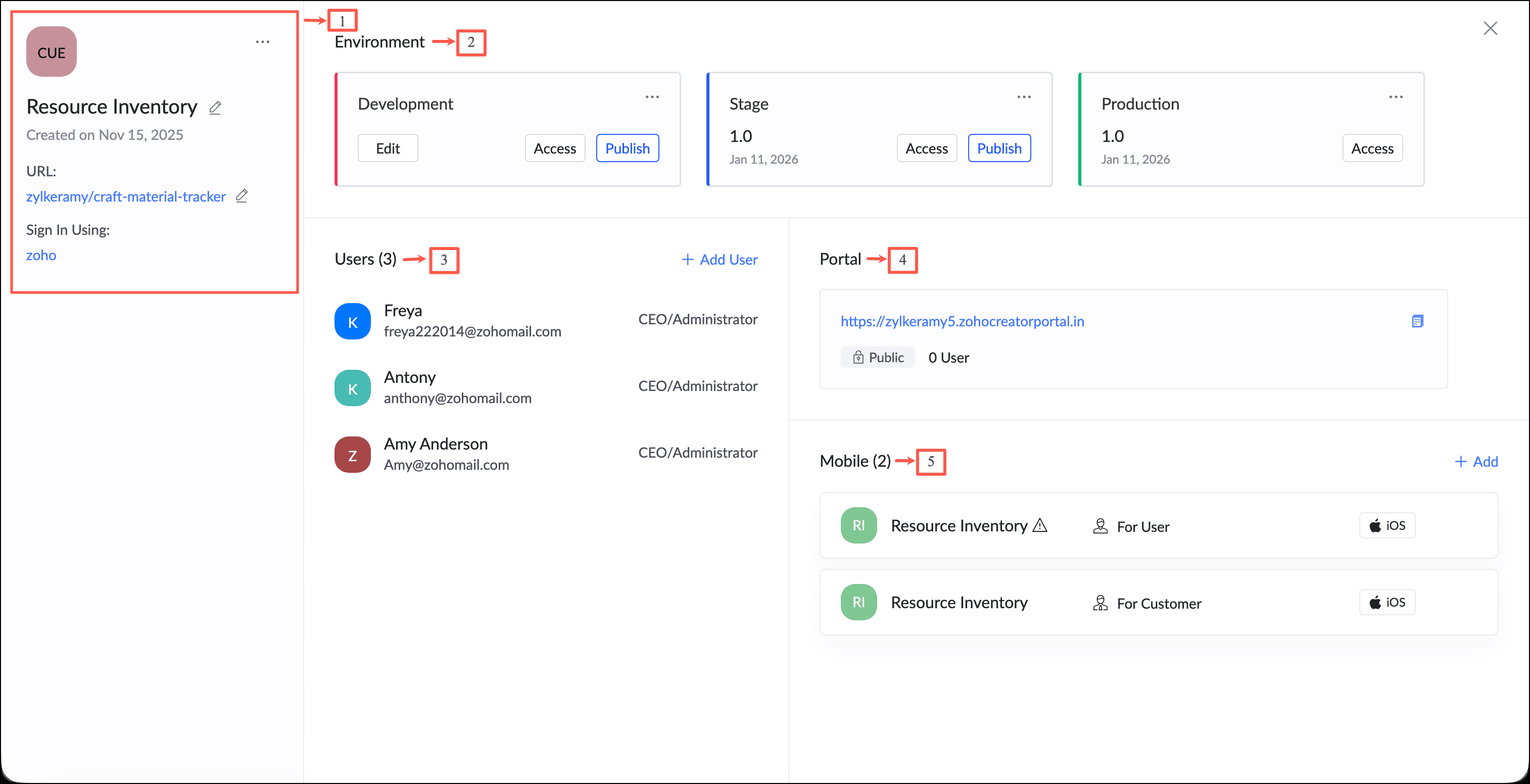This screenshot has width=1530, height=784.
Task: Open the zylkeramy/craft-material-tracker URL link
Action: point(126,197)
